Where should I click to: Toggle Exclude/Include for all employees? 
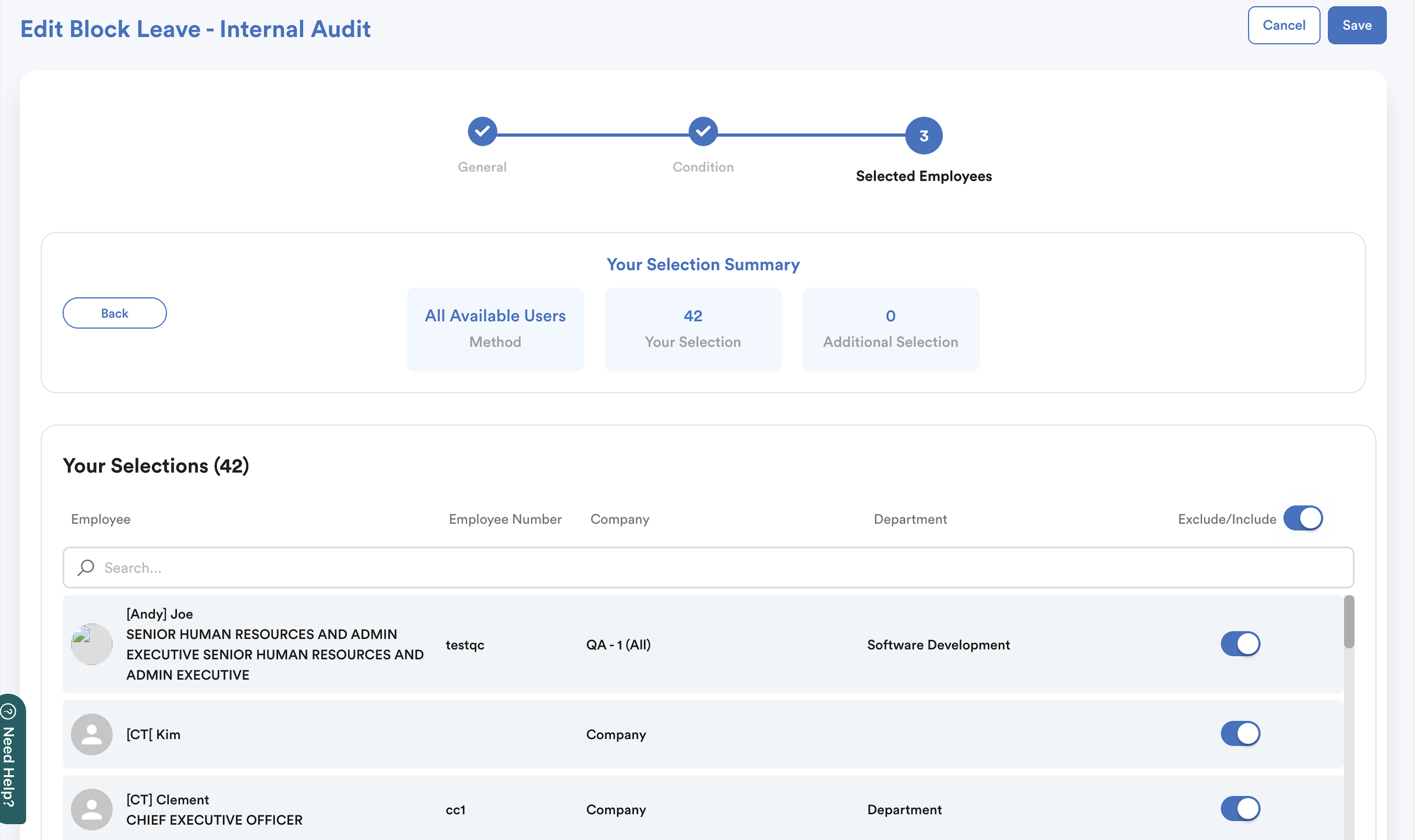1302,518
